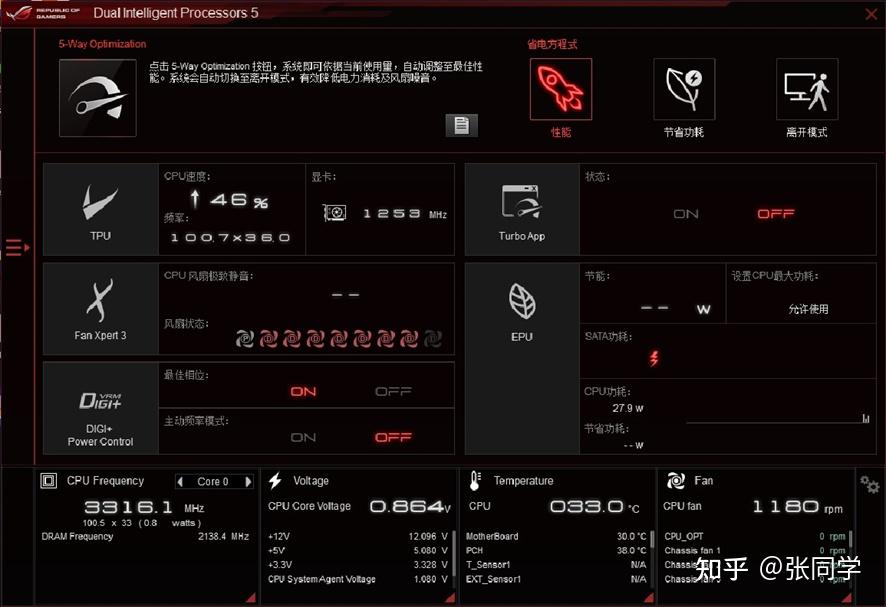The width and height of the screenshot is (886, 607).
Task: Select 离开模式 (Away Mode)
Action: click(x=807, y=90)
